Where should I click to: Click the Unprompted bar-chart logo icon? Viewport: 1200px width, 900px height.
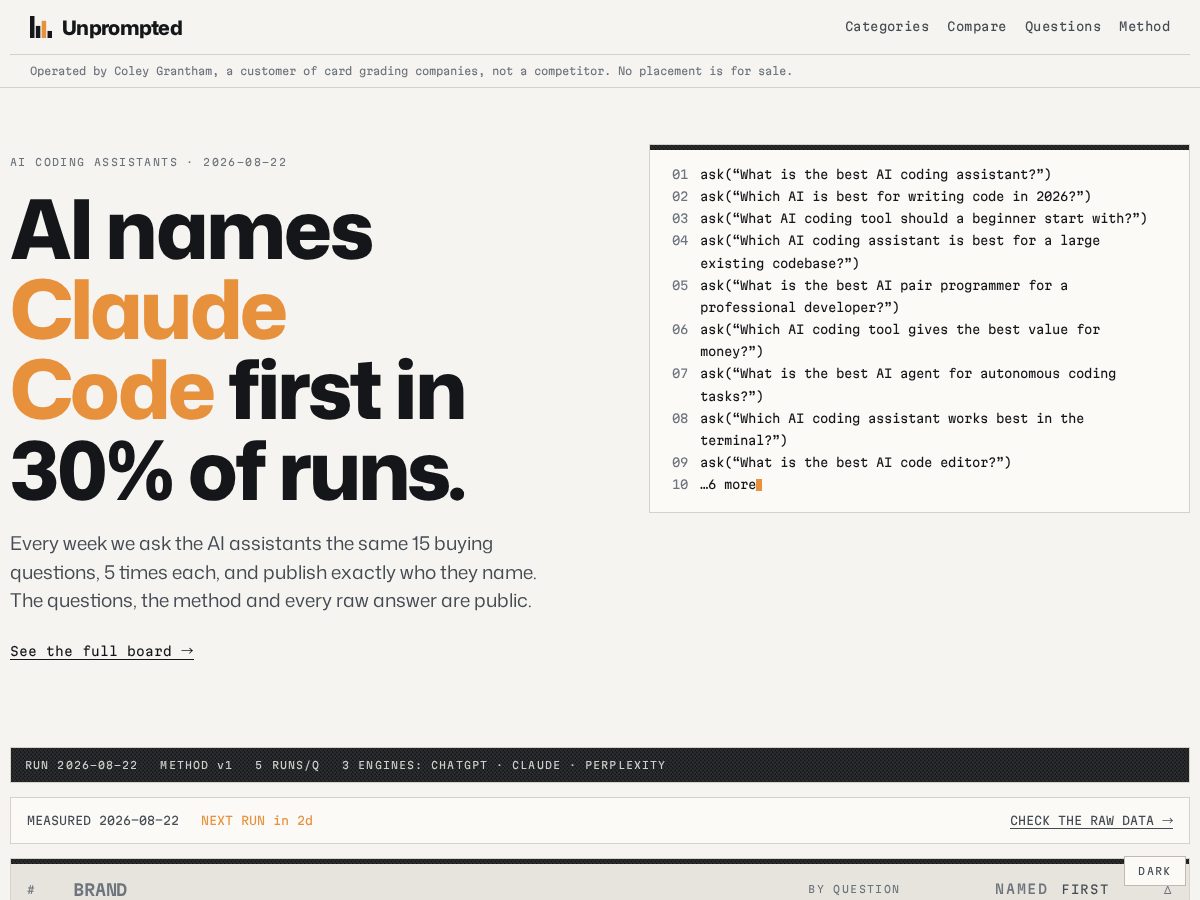pyautogui.click(x=41, y=27)
